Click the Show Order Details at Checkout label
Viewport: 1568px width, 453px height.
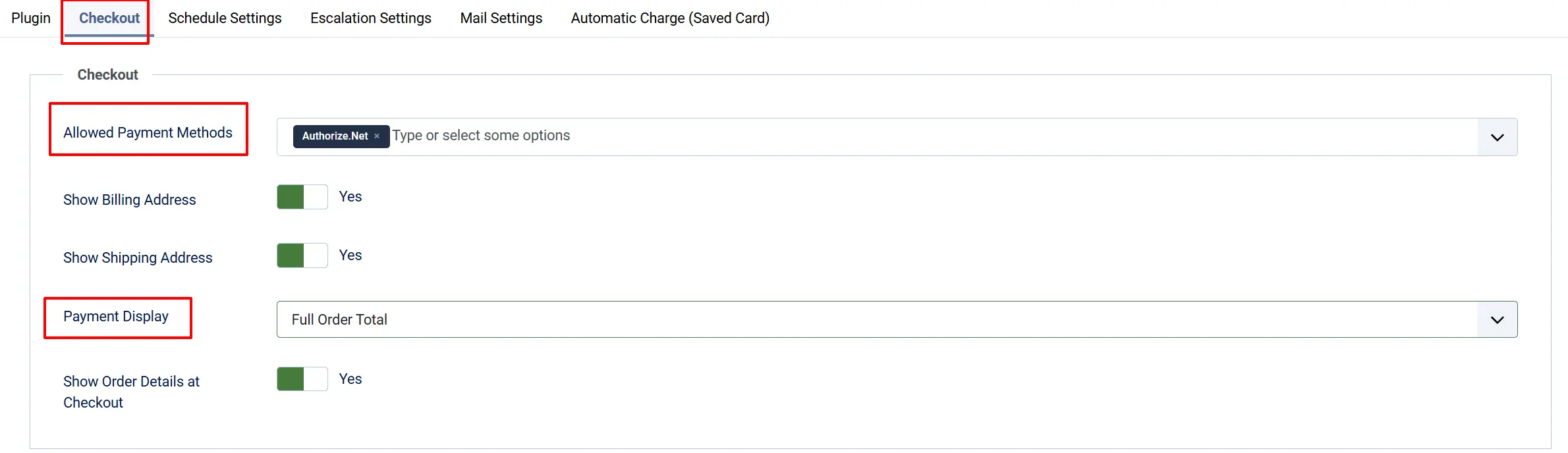[x=131, y=392]
